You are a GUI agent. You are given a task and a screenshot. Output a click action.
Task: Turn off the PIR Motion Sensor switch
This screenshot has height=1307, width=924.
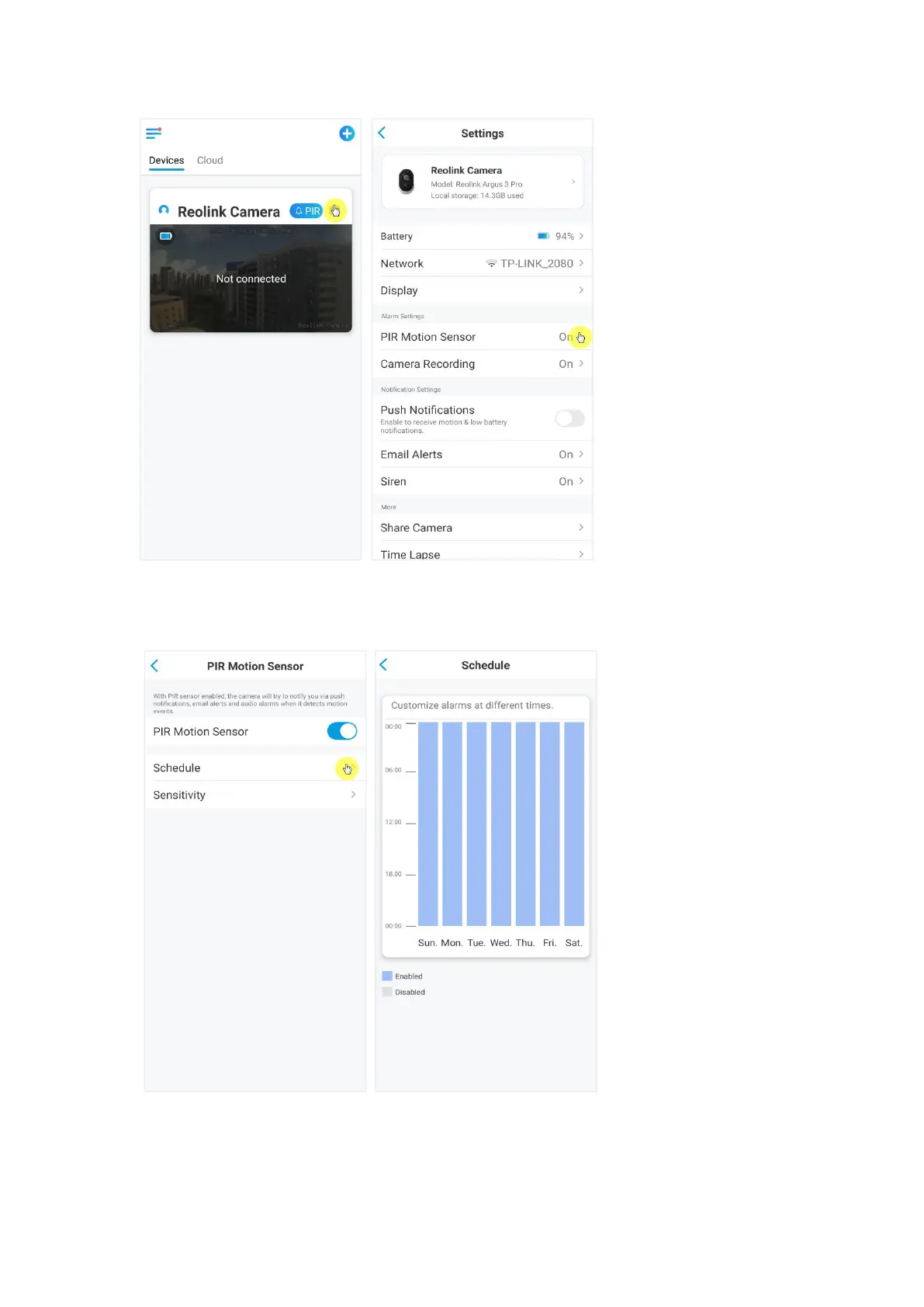342,731
